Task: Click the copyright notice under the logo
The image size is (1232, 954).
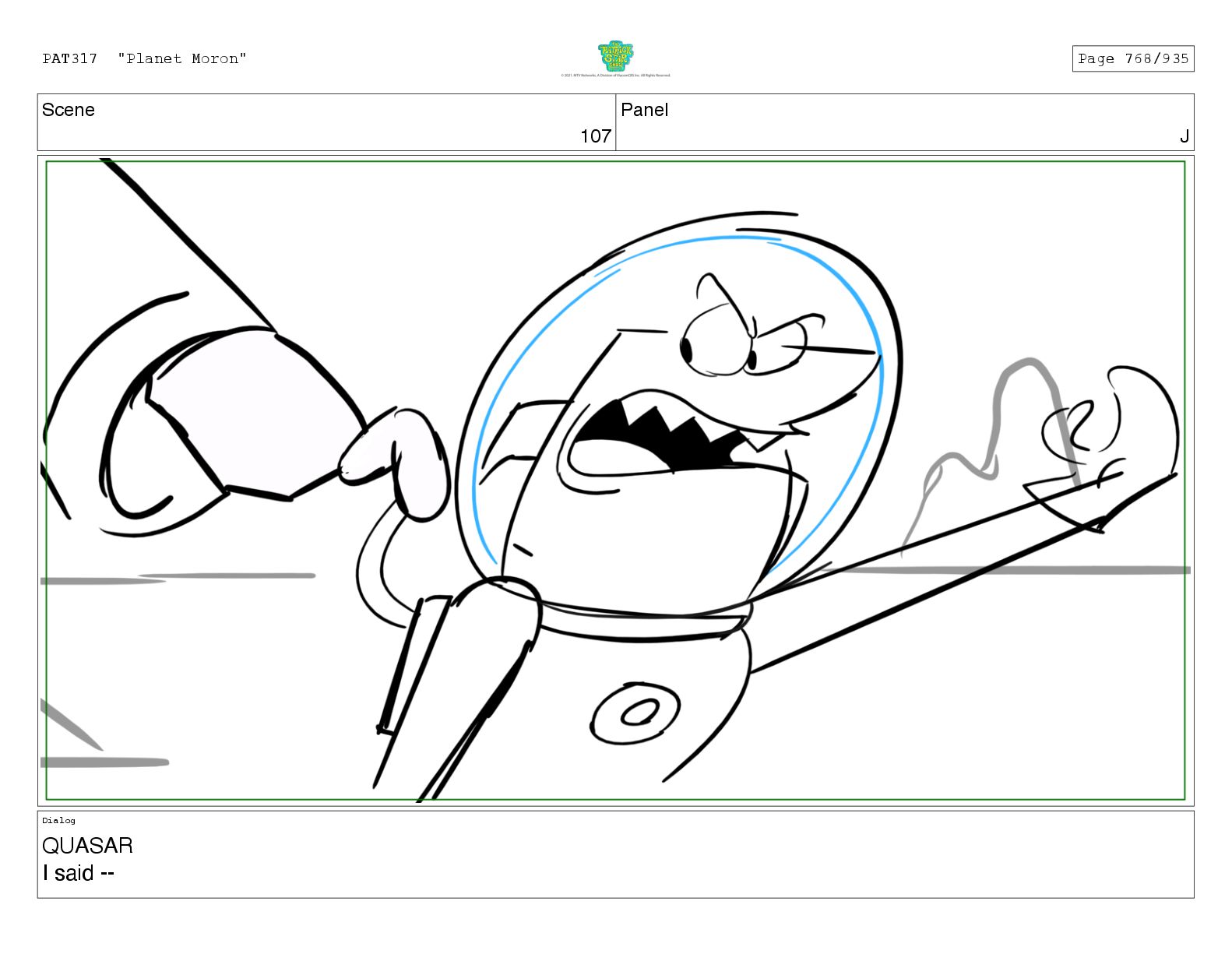Action: point(615,76)
